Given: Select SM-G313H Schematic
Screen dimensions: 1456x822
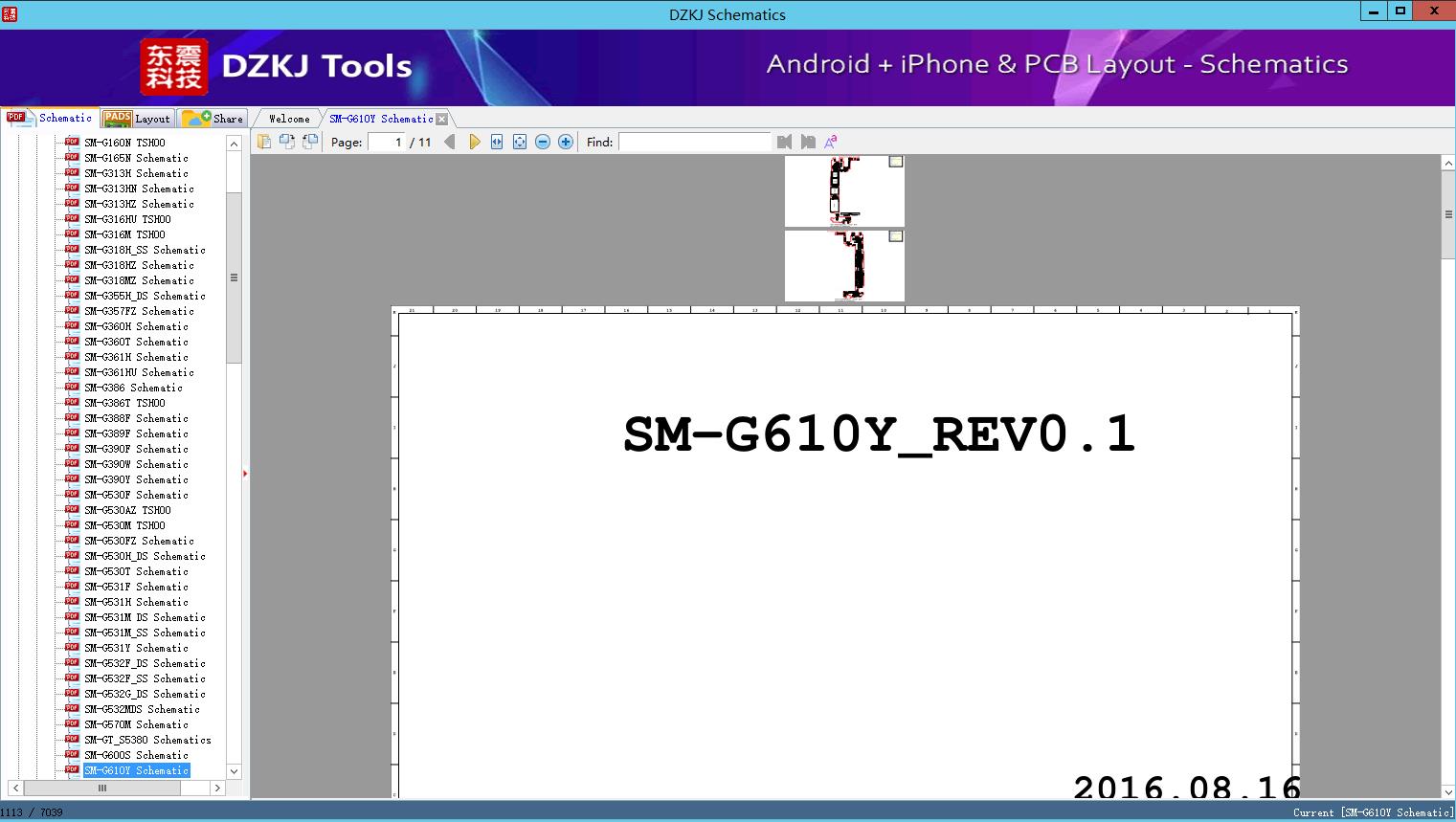Looking at the screenshot, I should [x=136, y=173].
